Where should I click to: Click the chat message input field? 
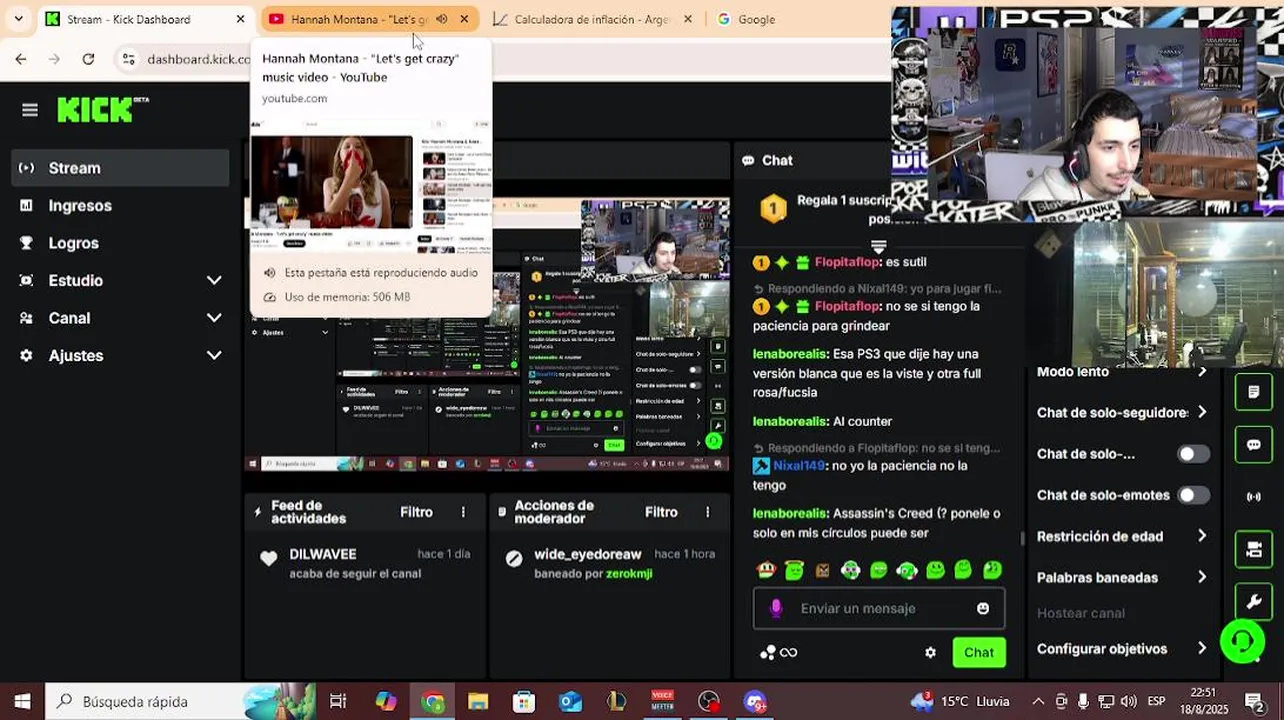878,608
